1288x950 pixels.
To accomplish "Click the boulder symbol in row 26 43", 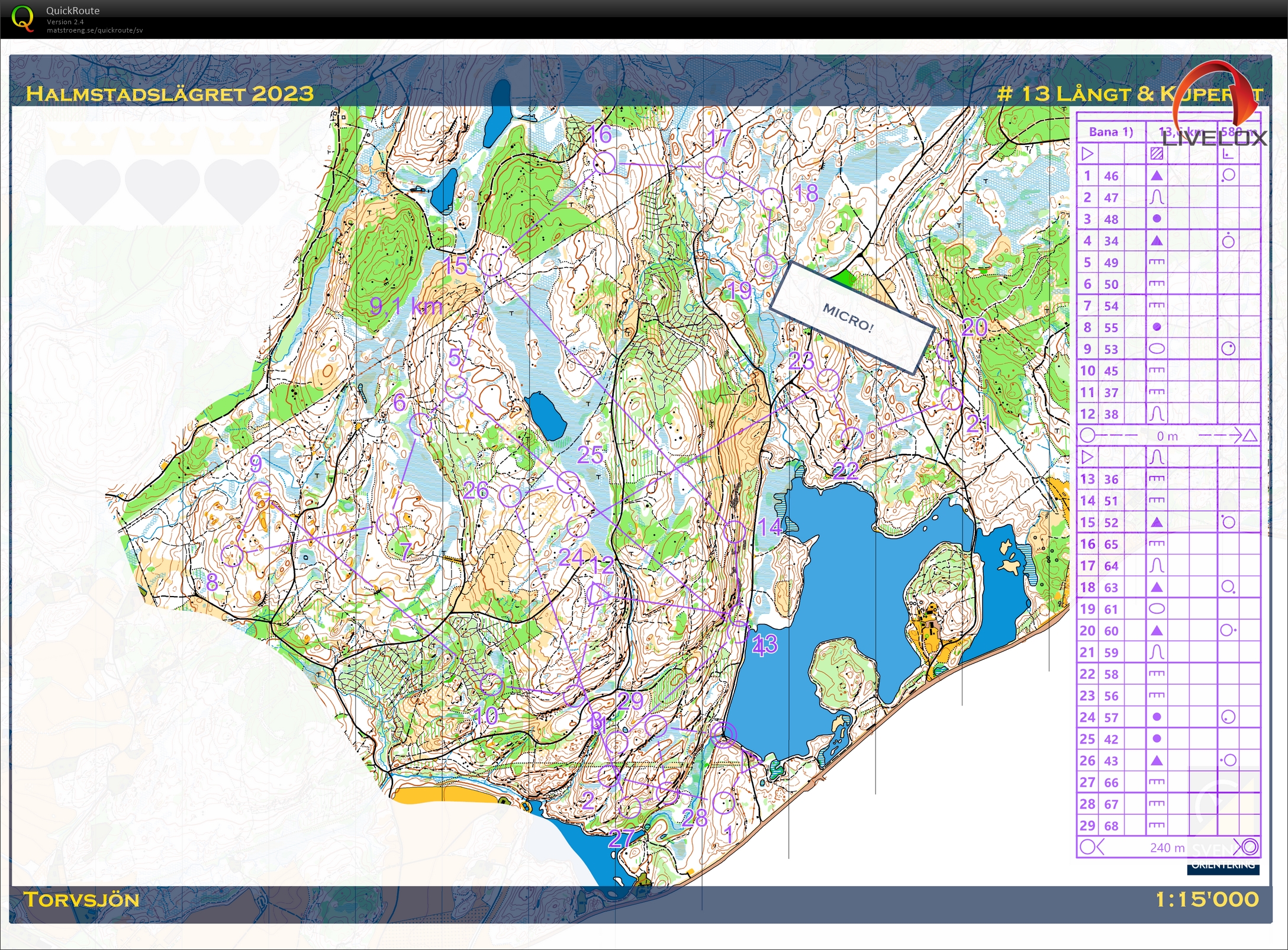I will tap(1156, 761).
